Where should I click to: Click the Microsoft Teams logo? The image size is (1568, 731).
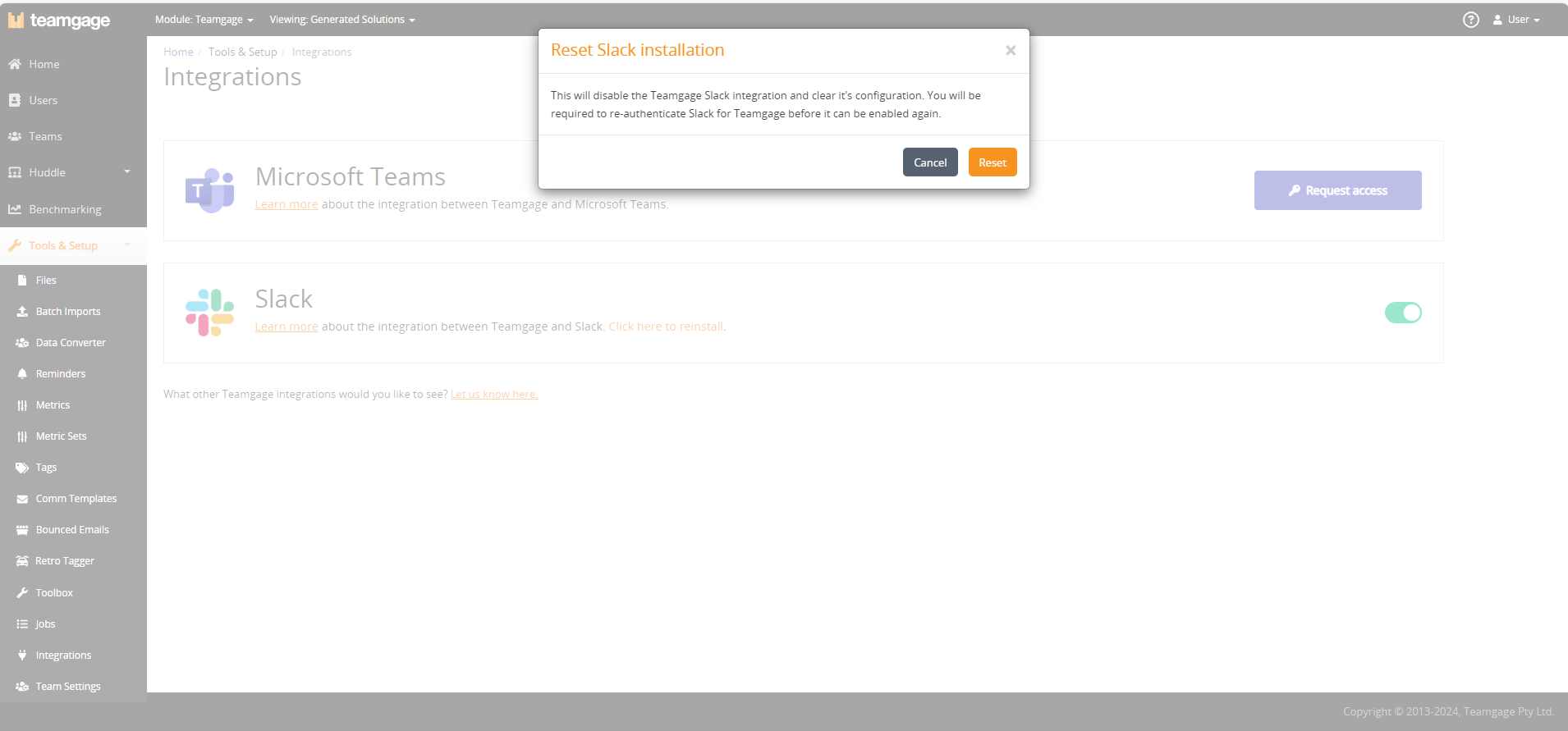[210, 191]
